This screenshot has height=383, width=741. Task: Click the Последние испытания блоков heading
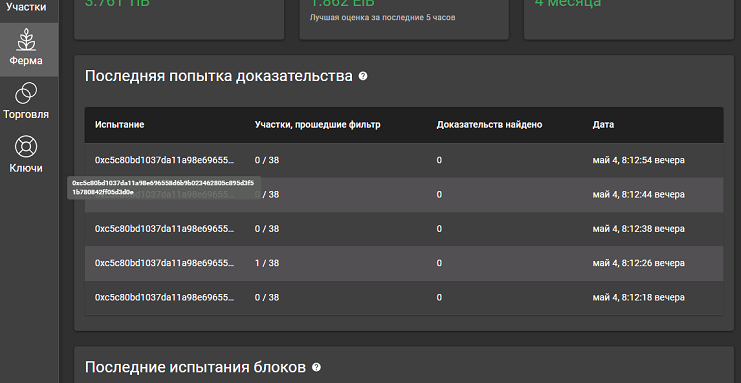196,367
